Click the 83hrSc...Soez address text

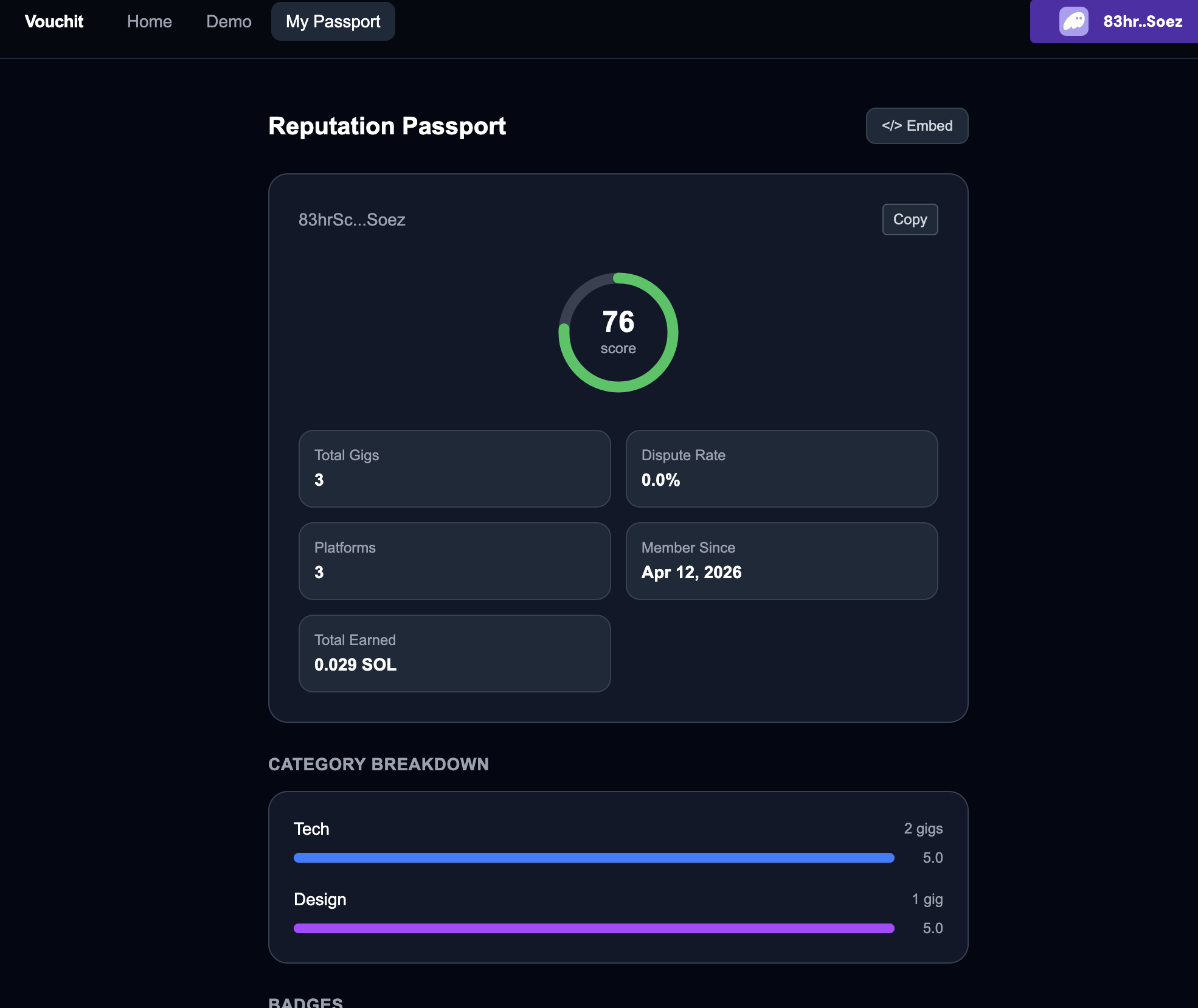[351, 219]
